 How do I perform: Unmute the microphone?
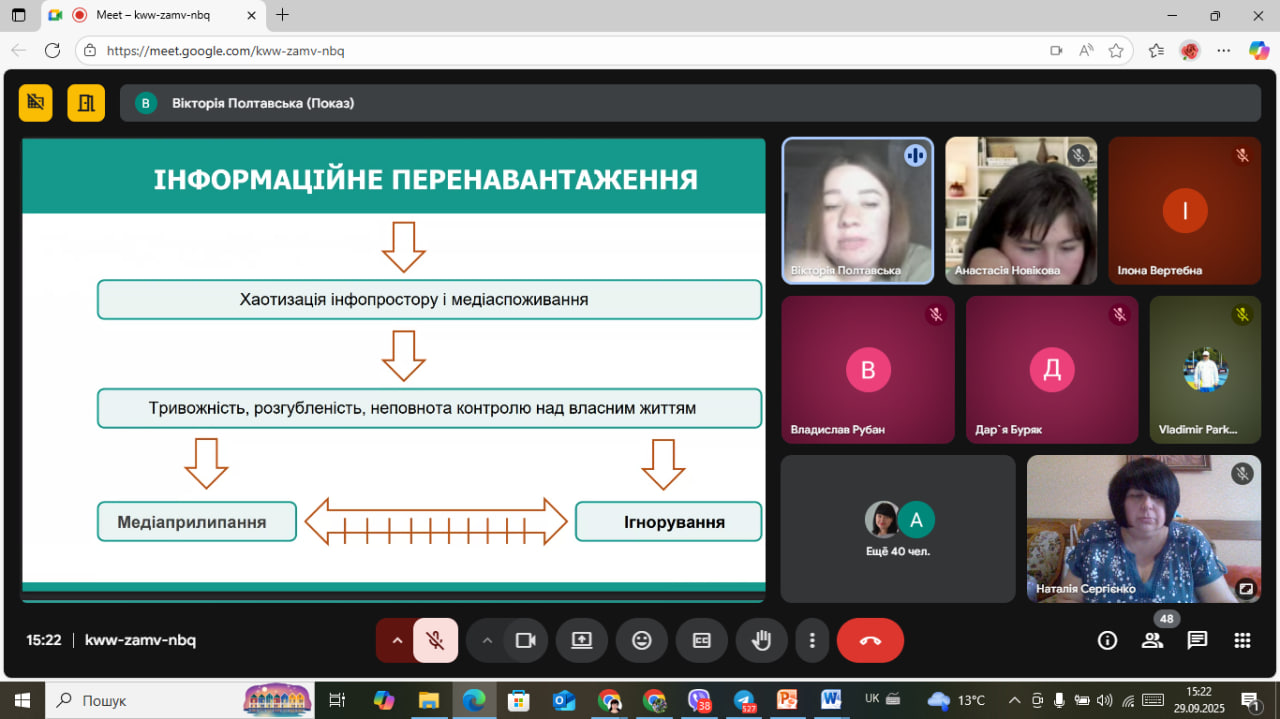435,641
